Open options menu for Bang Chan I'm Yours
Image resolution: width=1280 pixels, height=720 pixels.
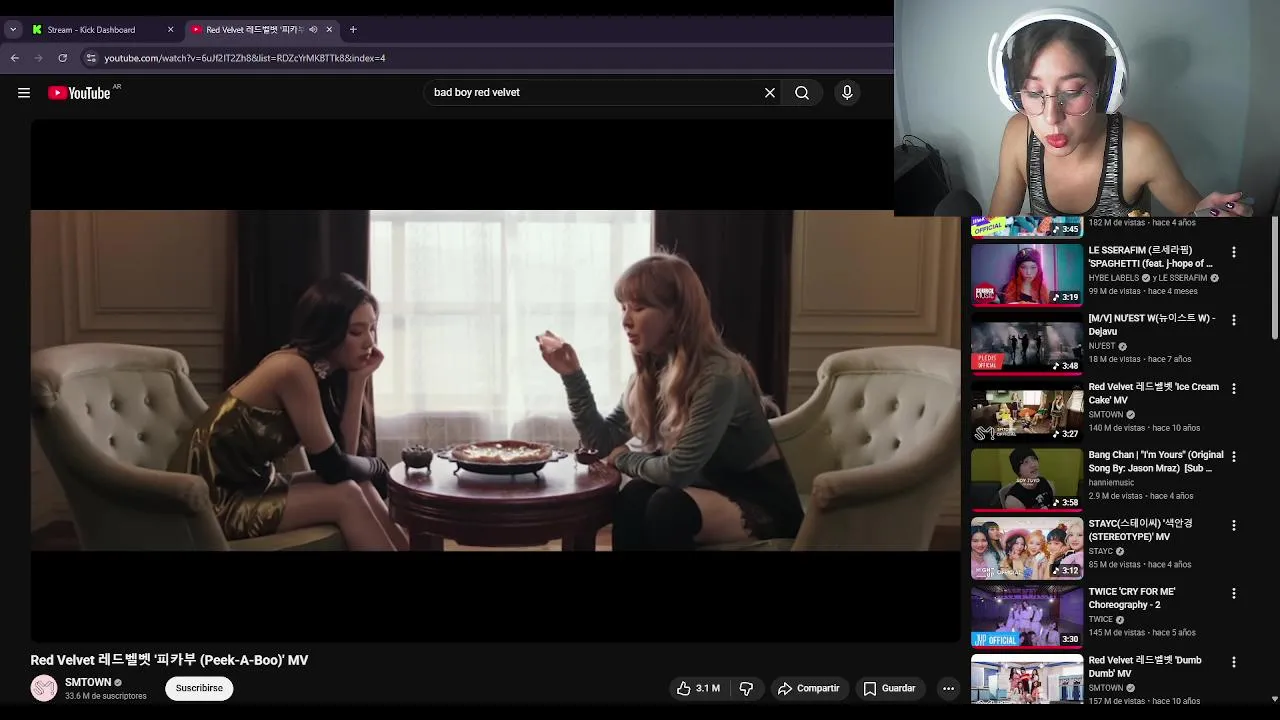click(1234, 456)
